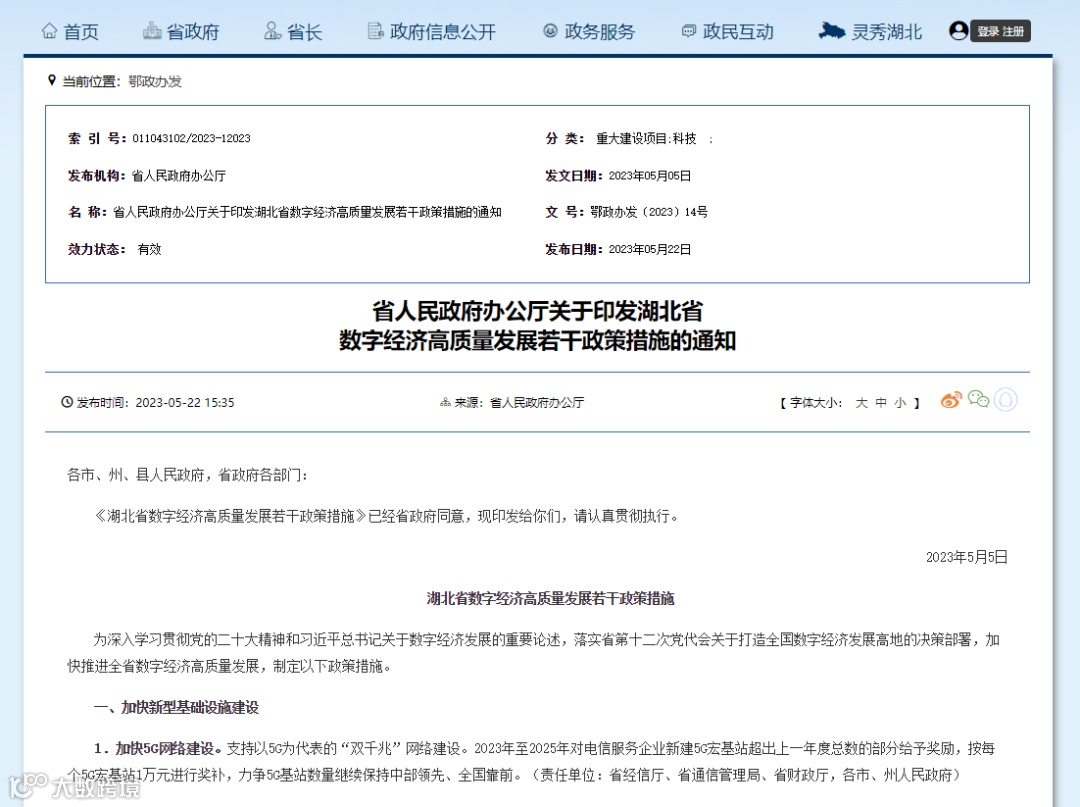1080x807 pixels.
Task: Visit the 灵秀湖北 section
Action: coord(870,32)
